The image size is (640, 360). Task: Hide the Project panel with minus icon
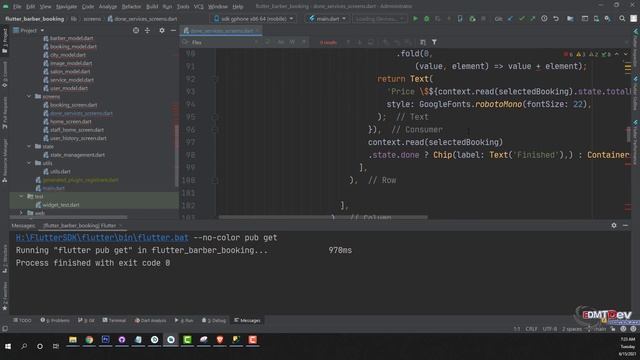coord(173,31)
